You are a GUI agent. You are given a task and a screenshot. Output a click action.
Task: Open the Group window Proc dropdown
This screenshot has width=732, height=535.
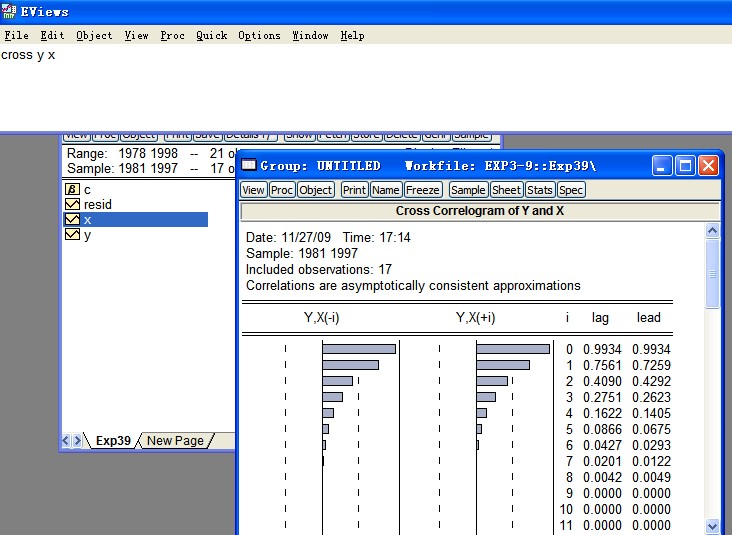[282, 190]
